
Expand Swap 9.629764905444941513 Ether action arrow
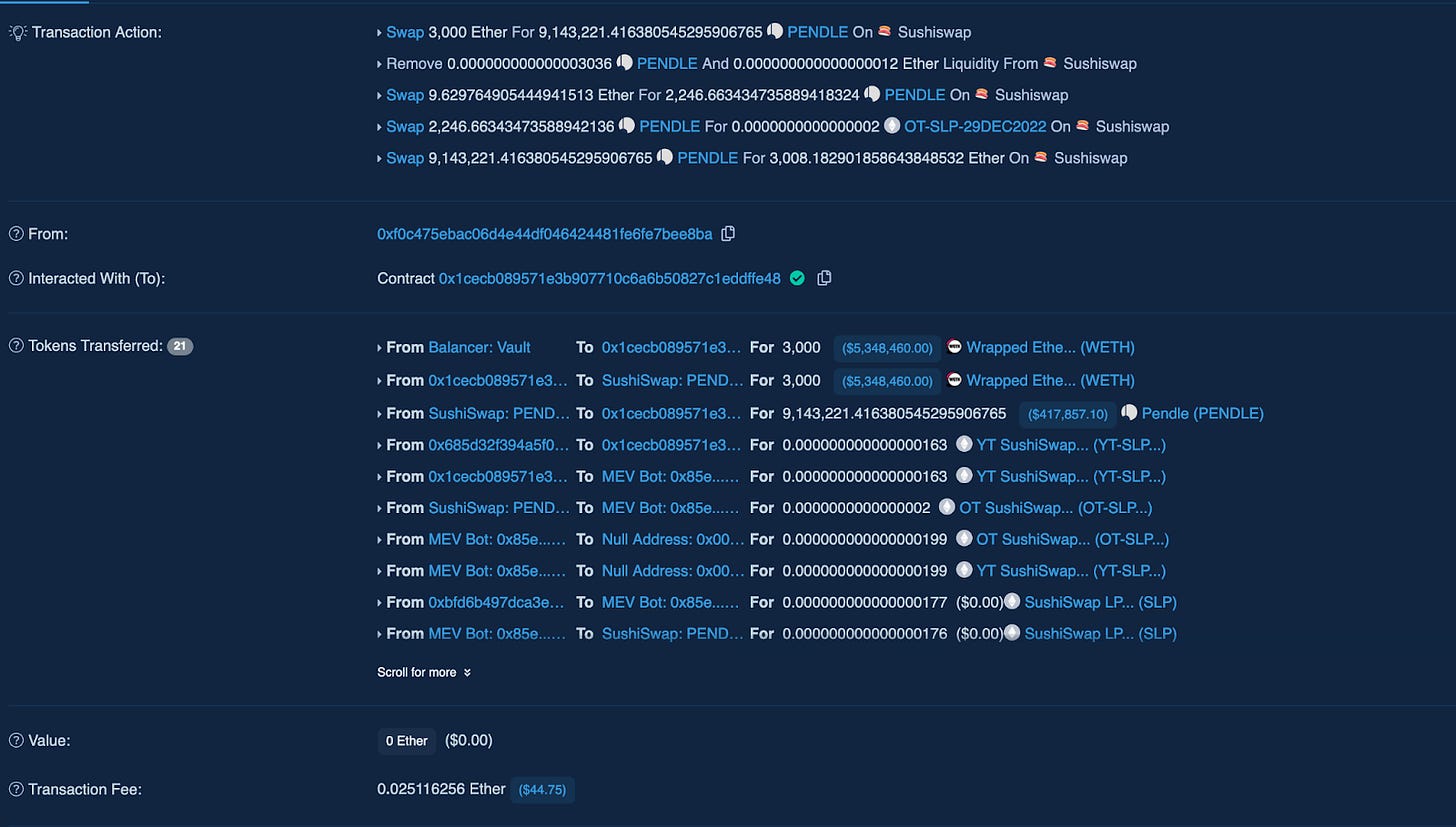(x=380, y=95)
